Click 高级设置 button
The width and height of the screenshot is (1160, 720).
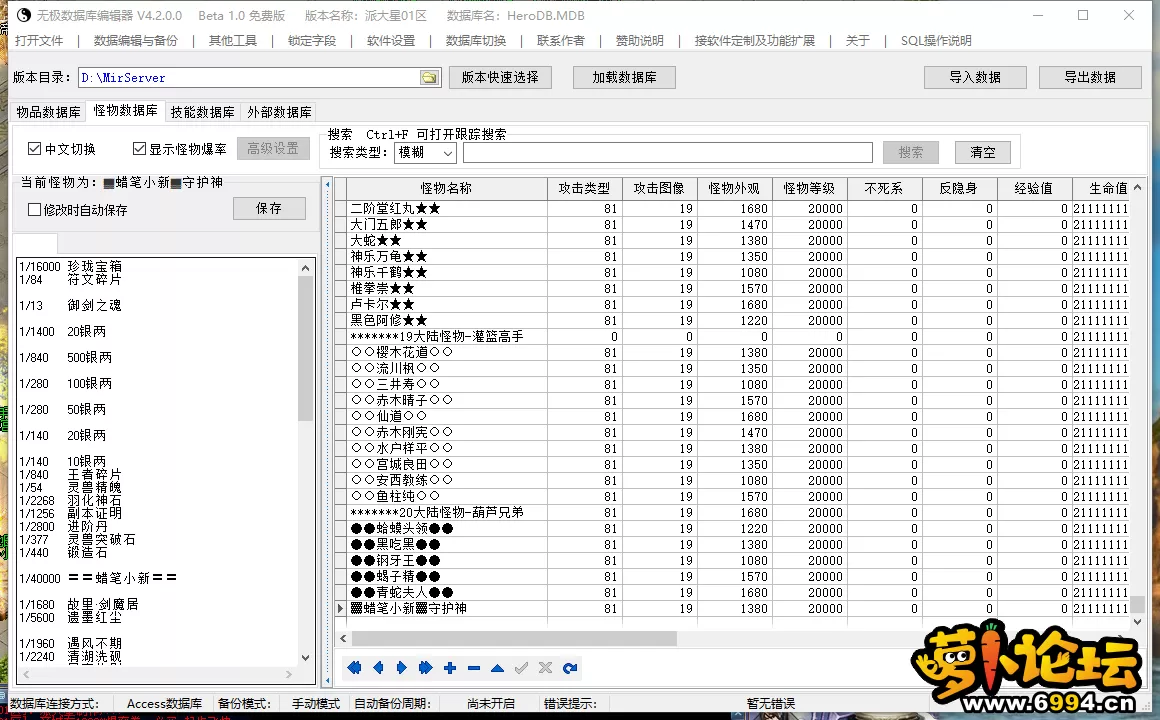click(x=273, y=149)
